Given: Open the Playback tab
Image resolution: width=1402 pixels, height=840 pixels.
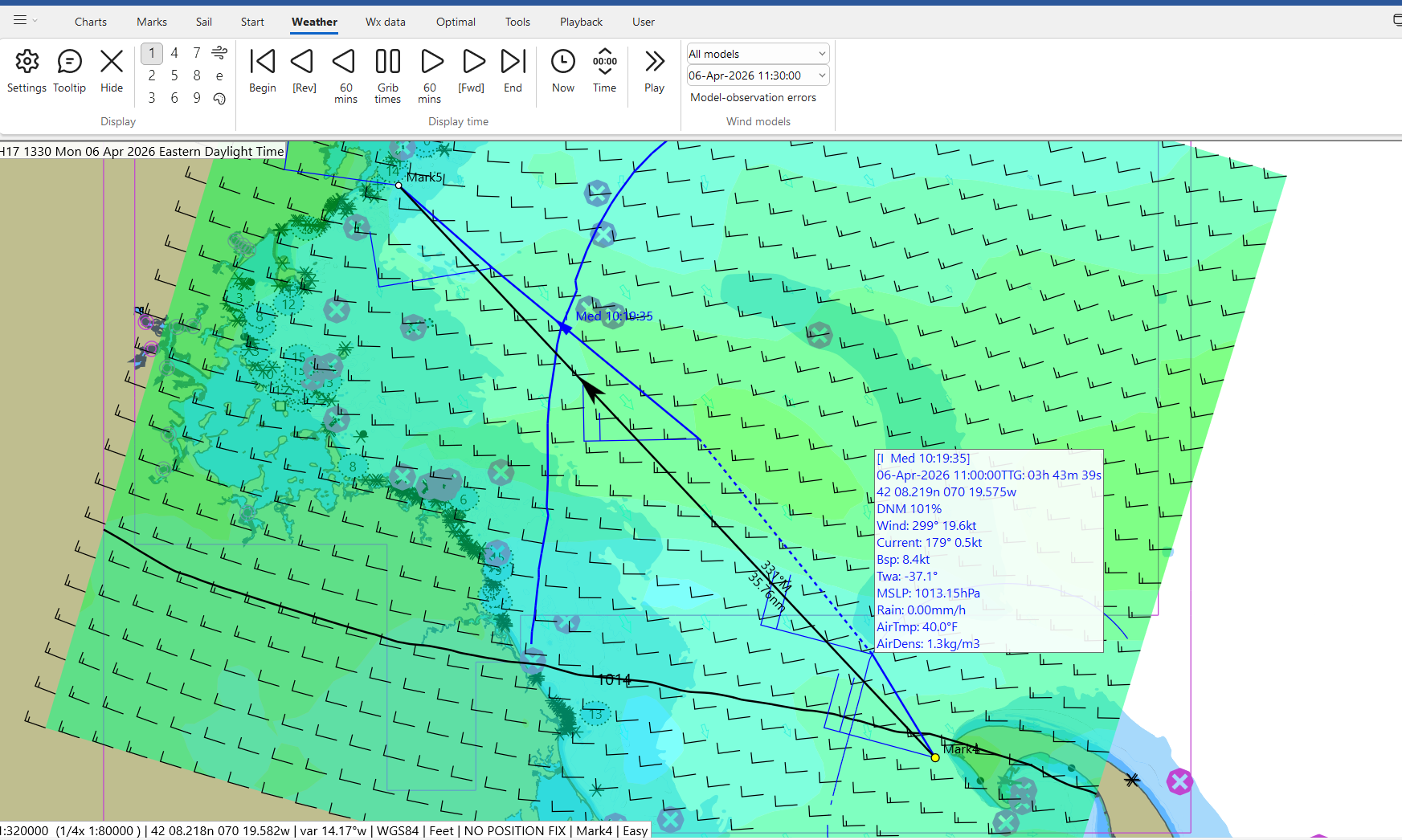Looking at the screenshot, I should click(581, 22).
